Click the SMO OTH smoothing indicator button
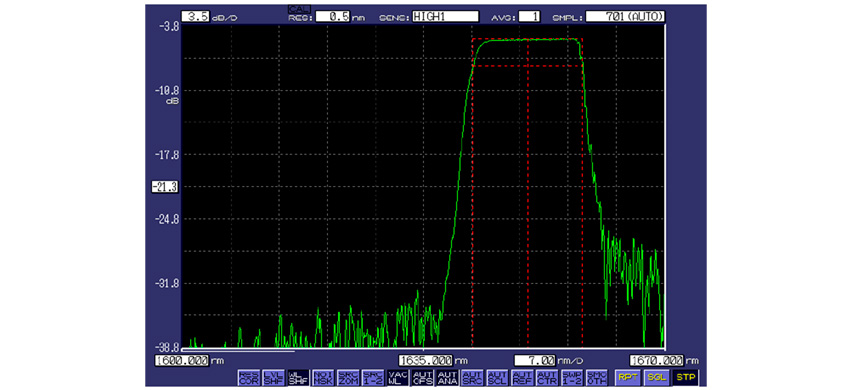The image size is (850, 390). point(596,377)
